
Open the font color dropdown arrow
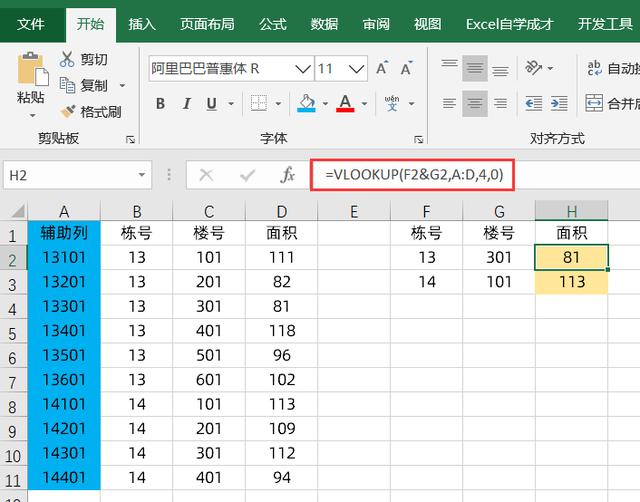click(364, 104)
